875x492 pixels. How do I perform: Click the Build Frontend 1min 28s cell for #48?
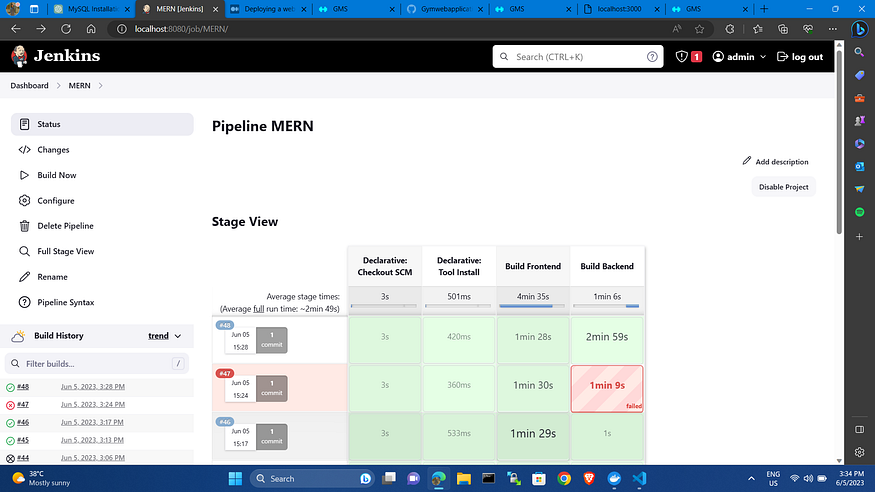click(x=533, y=340)
